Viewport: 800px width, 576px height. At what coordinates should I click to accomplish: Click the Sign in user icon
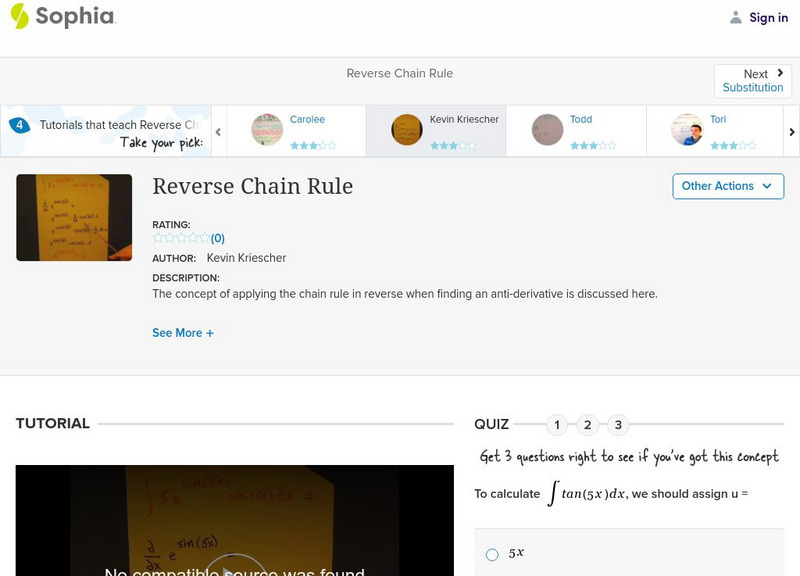tap(736, 17)
